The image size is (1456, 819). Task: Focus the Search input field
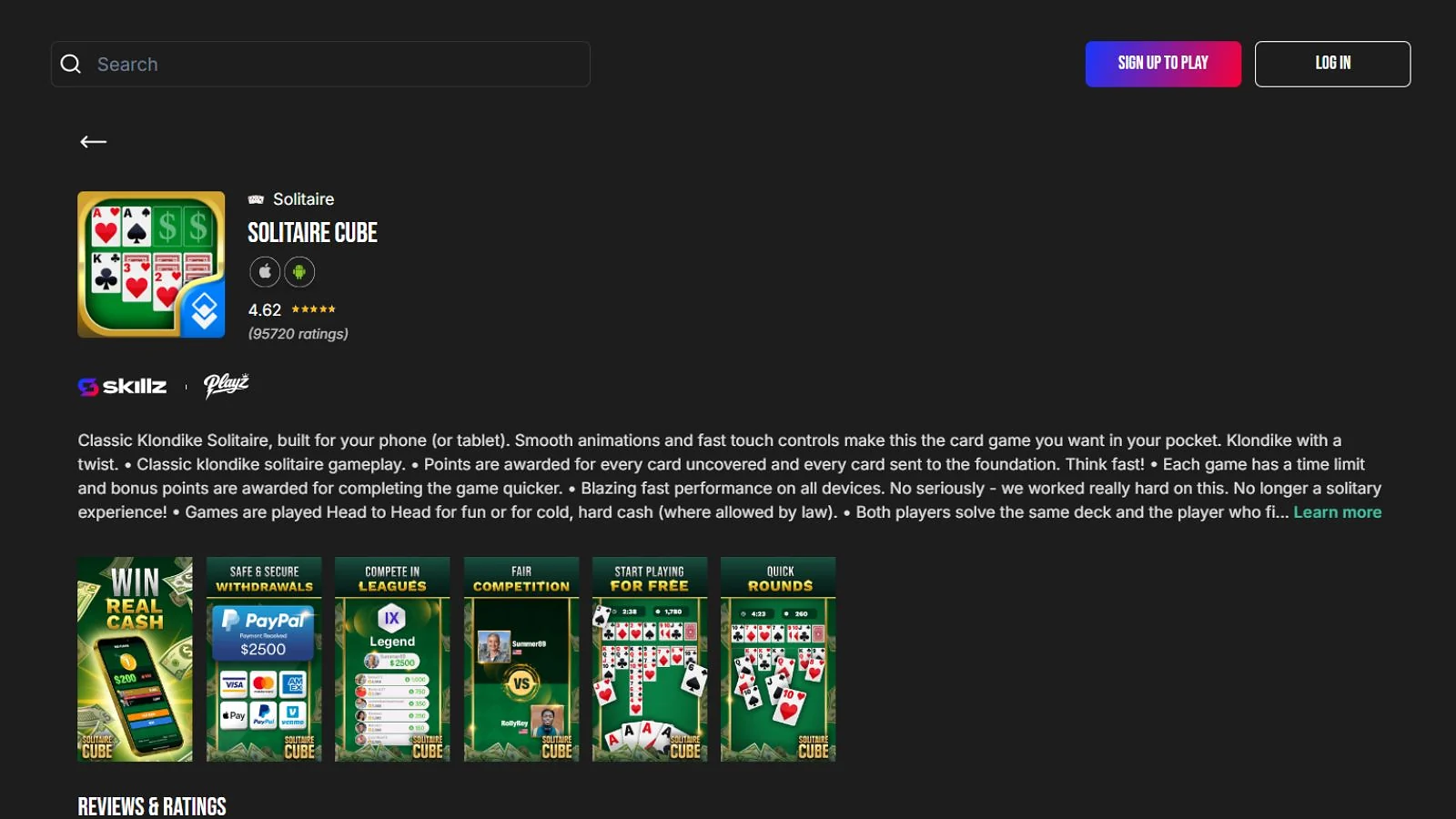(320, 64)
